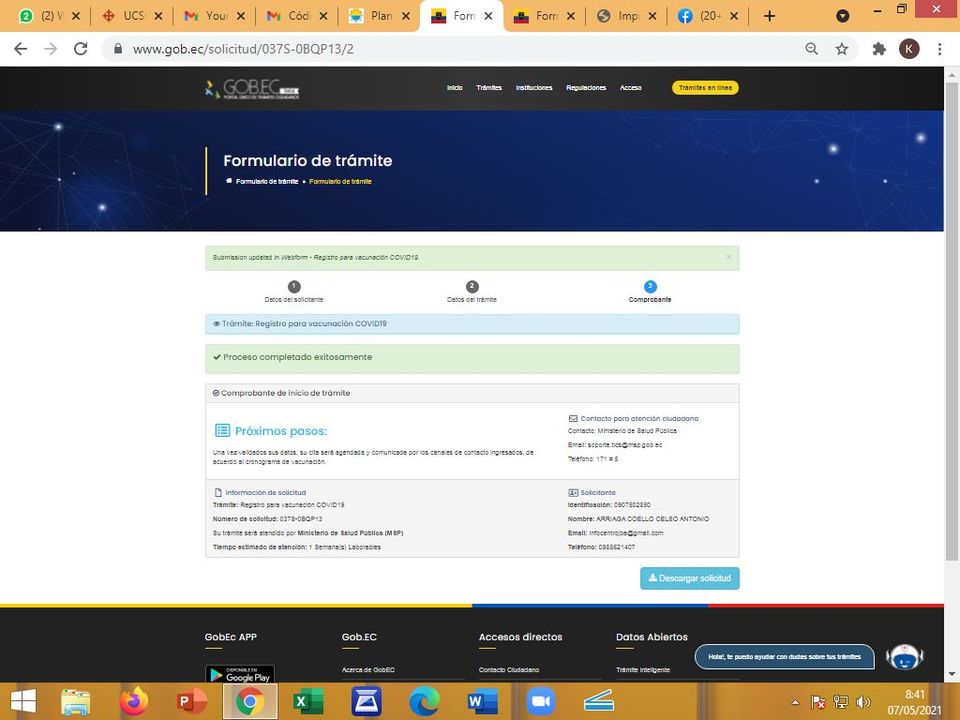
Task: Dismiss the green submission updated alert
Action: tap(728, 257)
